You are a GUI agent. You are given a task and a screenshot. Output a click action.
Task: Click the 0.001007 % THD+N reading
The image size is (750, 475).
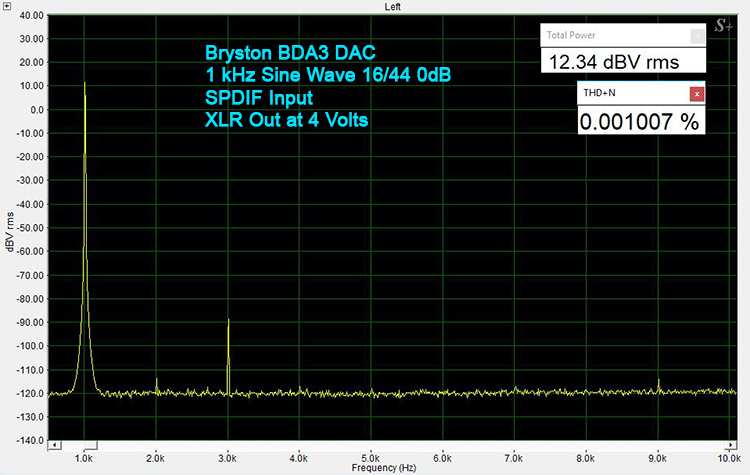639,121
